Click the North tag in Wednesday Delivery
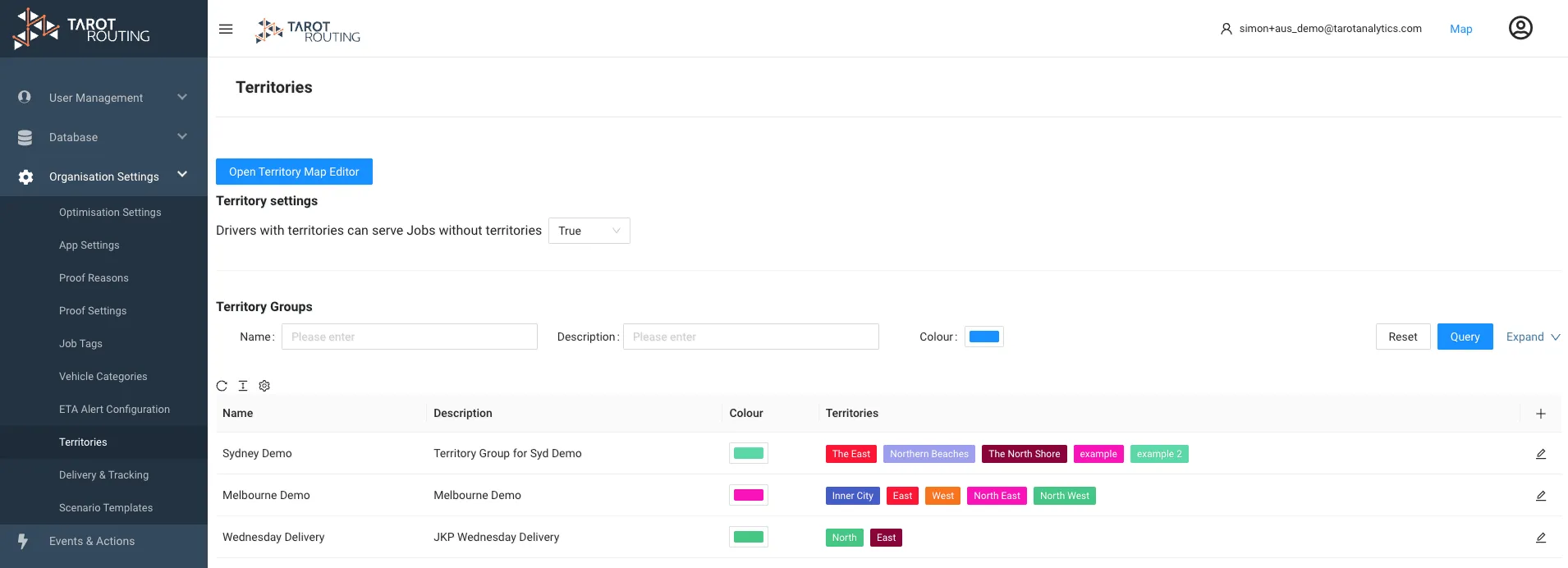The width and height of the screenshot is (1568, 568). (845, 538)
